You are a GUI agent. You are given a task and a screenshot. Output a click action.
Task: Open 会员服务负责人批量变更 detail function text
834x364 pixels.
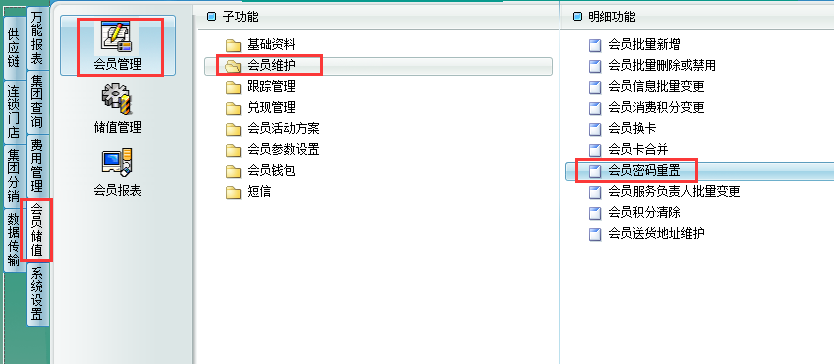674,192
